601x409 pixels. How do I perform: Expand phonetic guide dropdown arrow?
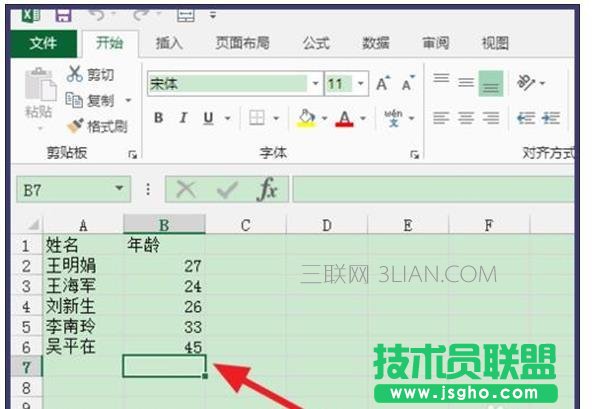pos(412,118)
